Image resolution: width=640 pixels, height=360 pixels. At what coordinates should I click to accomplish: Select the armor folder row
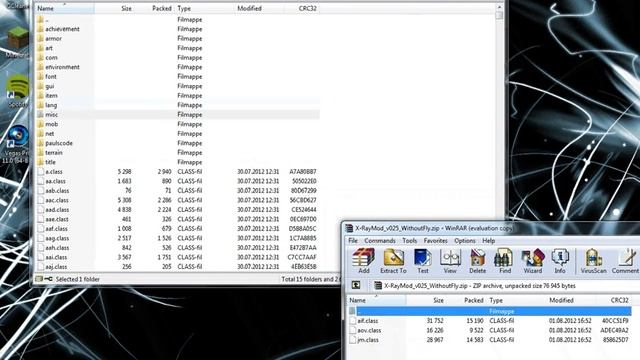coord(178,38)
